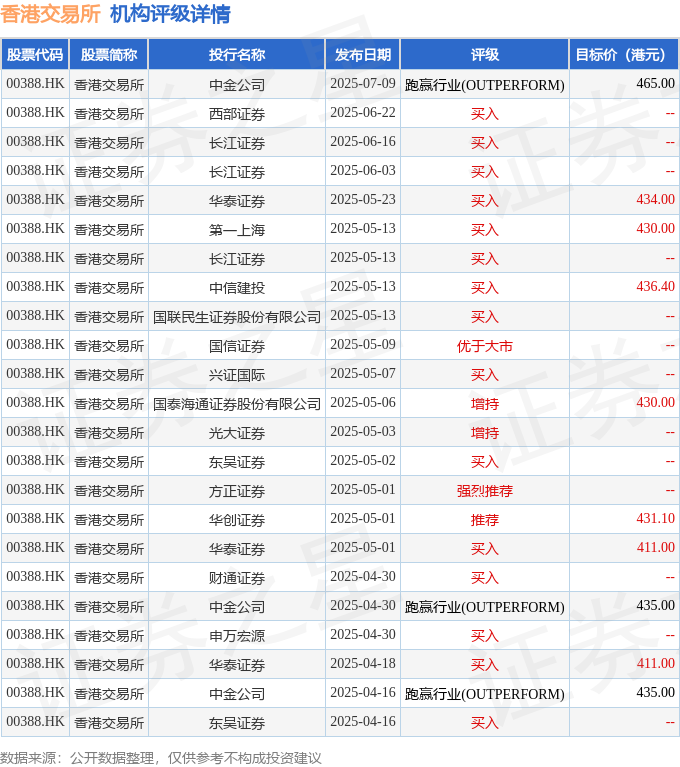680x767 pixels.
Task: Select the 方正证券 broker cell
Action: point(237,491)
